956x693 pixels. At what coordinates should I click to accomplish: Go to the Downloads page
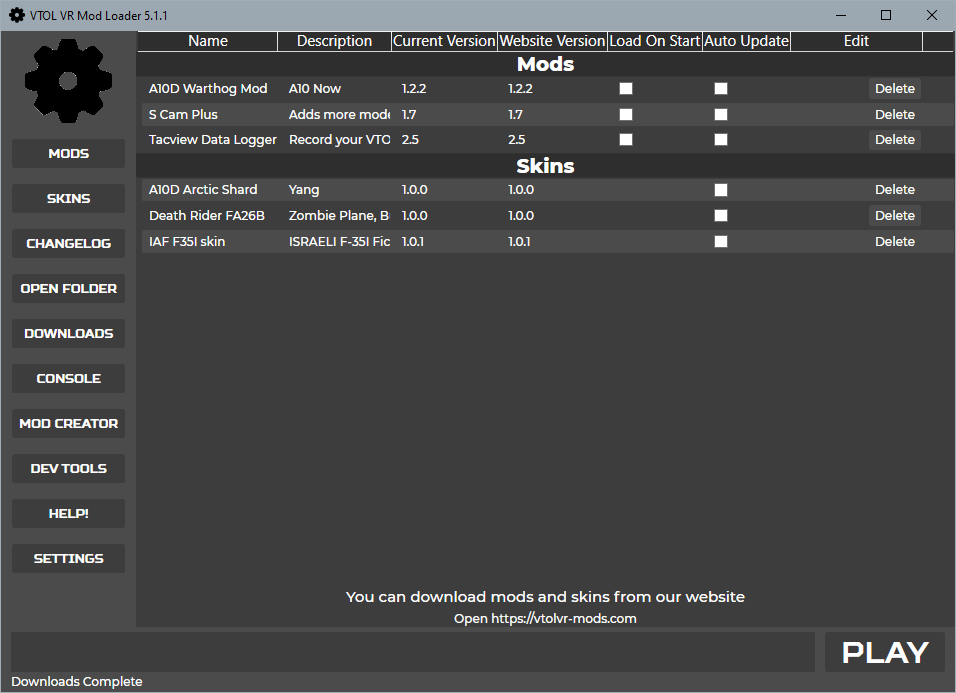coord(68,334)
